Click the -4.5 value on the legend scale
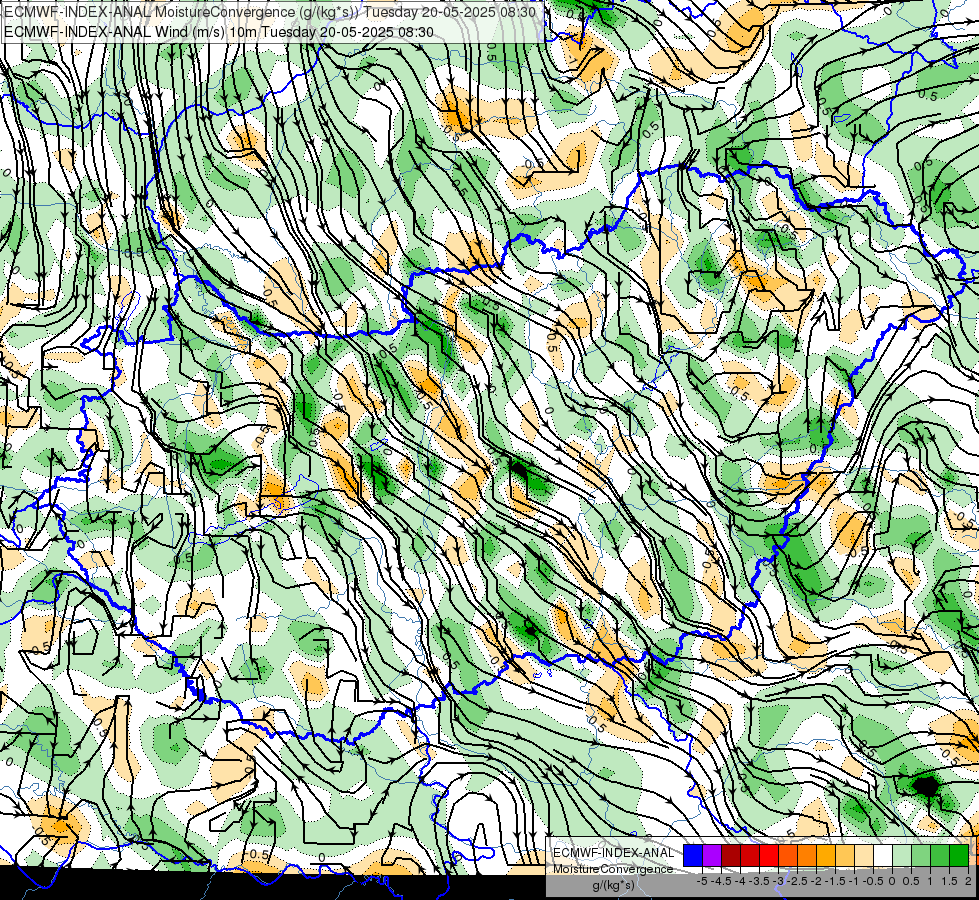Screen dimensions: 979x900 pyautogui.click(x=721, y=881)
